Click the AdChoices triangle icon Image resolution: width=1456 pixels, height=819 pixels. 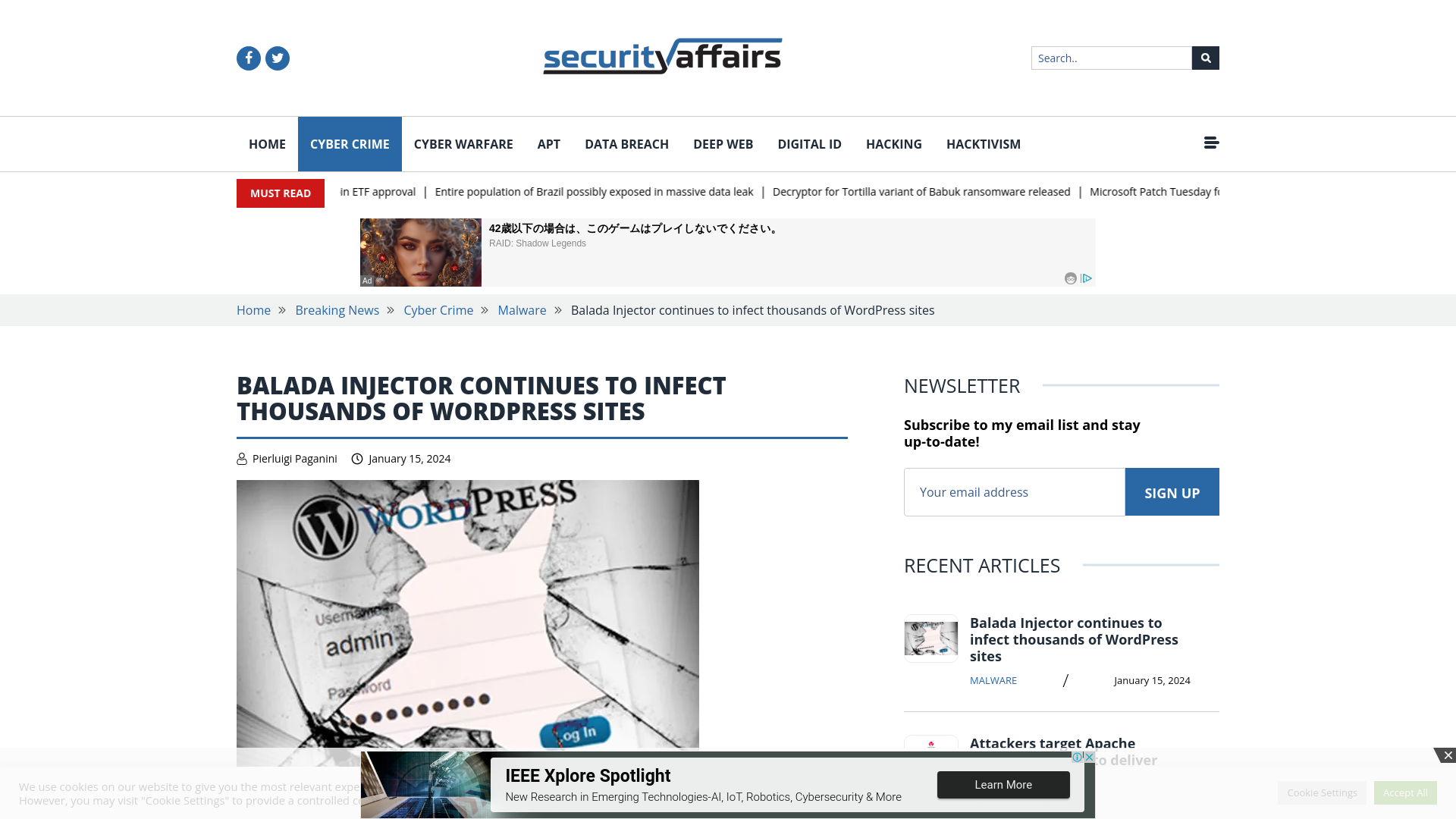1087,278
